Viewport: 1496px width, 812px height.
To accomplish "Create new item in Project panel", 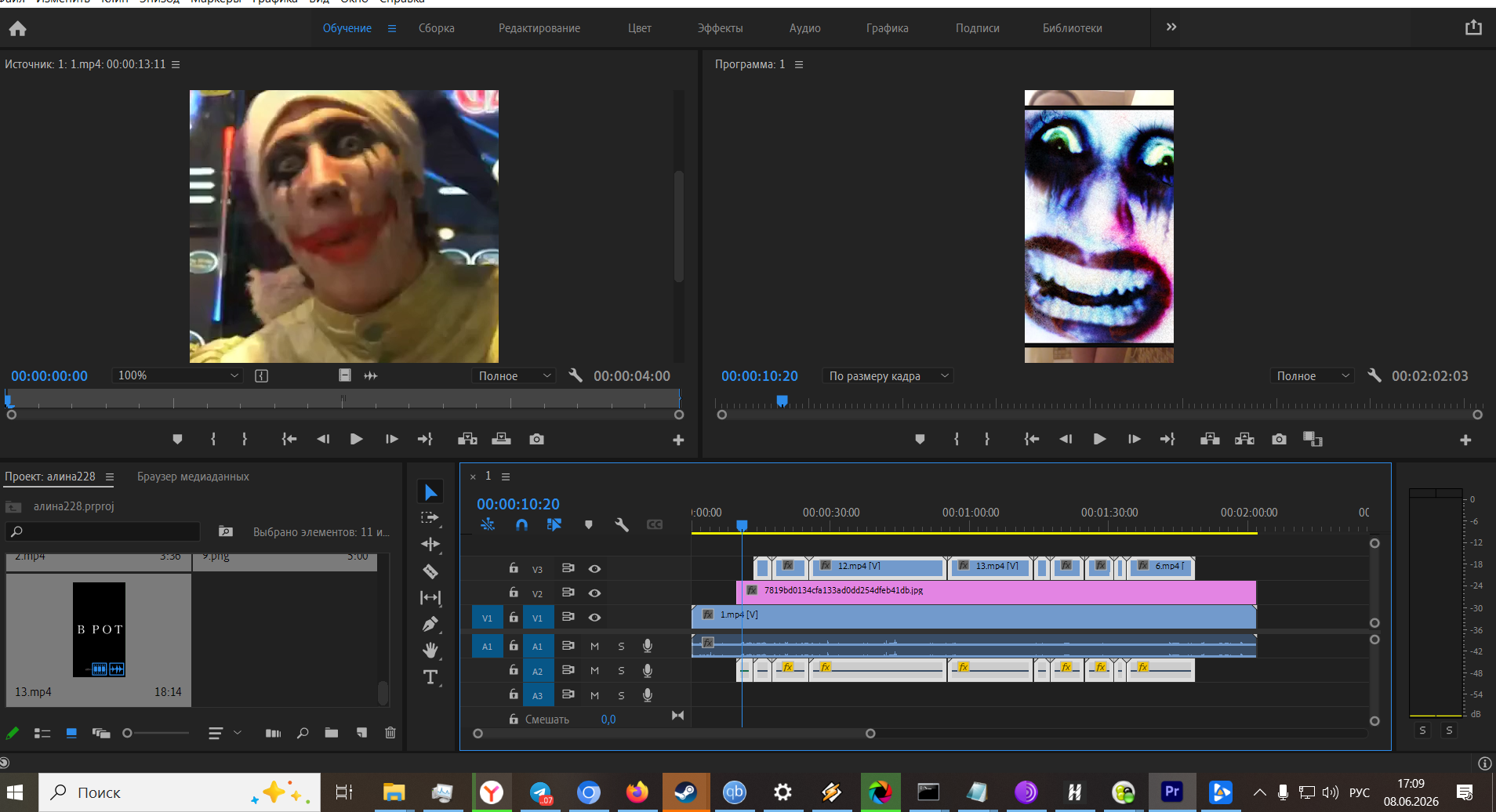I will tap(361, 733).
